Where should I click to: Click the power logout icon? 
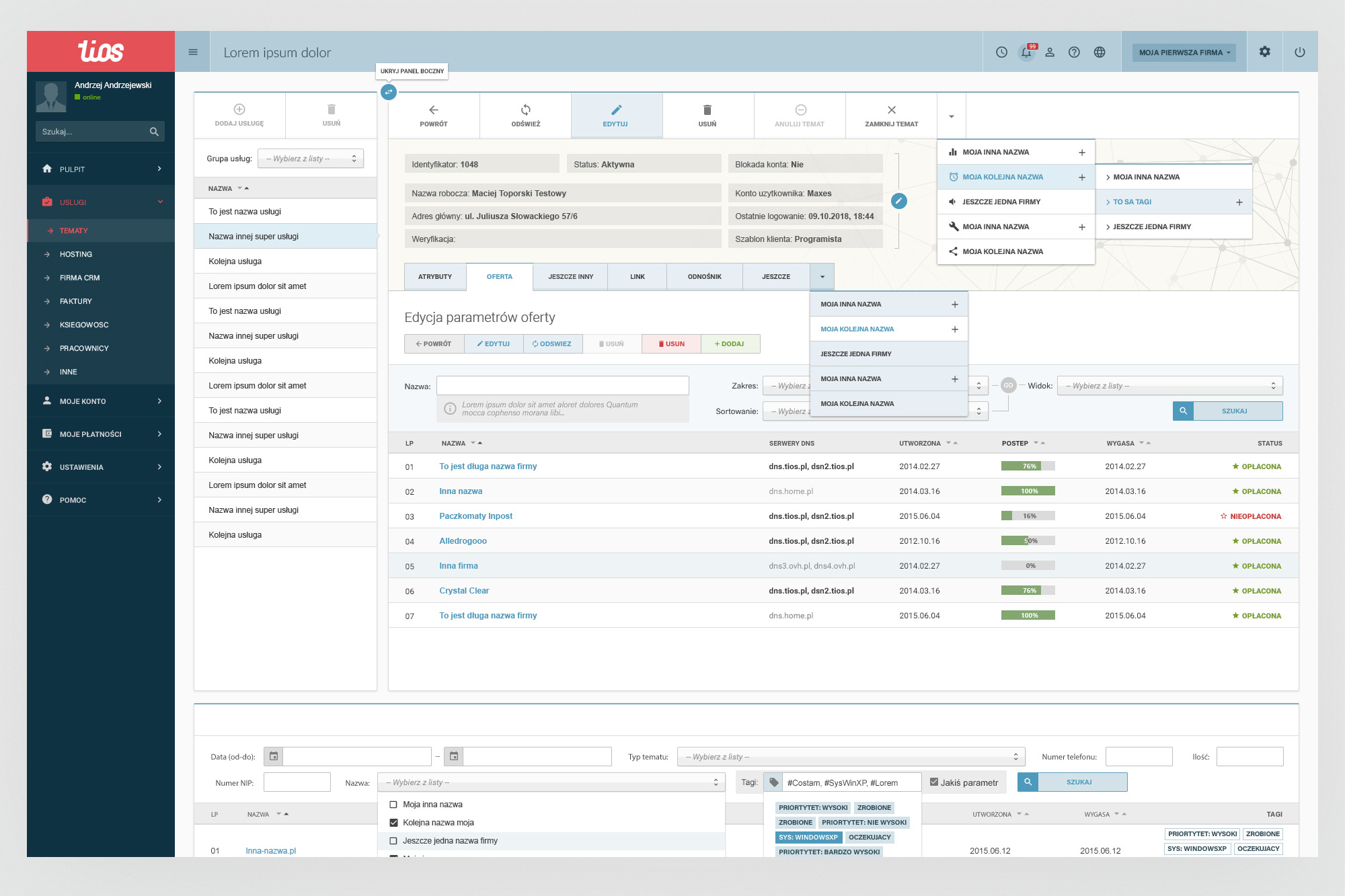(1299, 52)
